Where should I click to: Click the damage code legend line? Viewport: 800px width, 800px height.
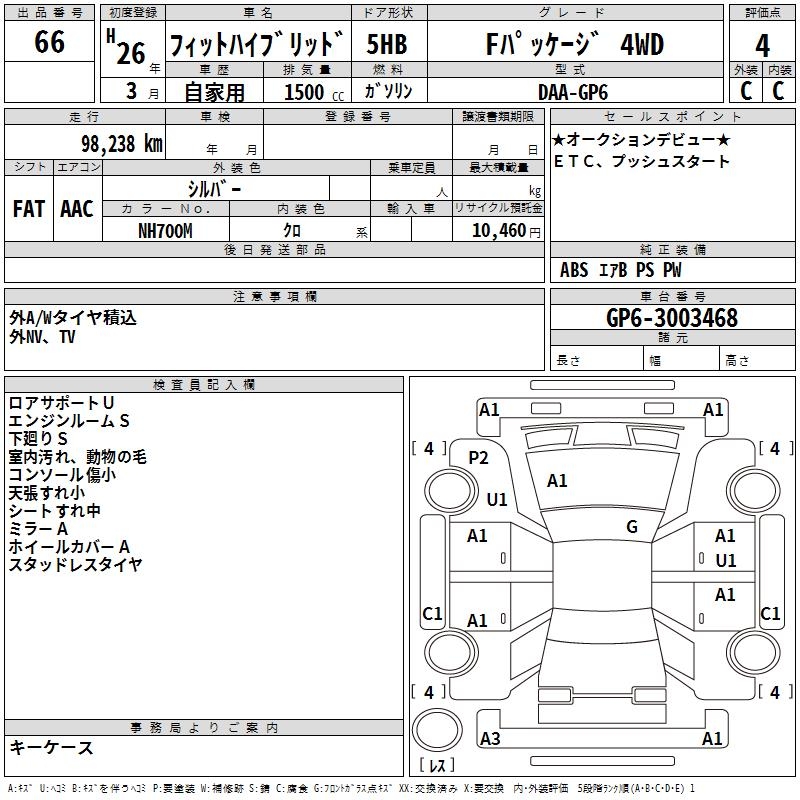coord(352,788)
